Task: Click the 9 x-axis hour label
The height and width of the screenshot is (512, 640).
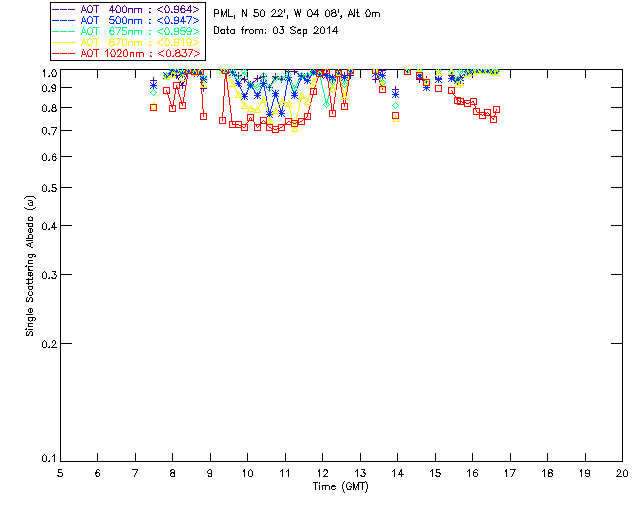Action: (210, 473)
